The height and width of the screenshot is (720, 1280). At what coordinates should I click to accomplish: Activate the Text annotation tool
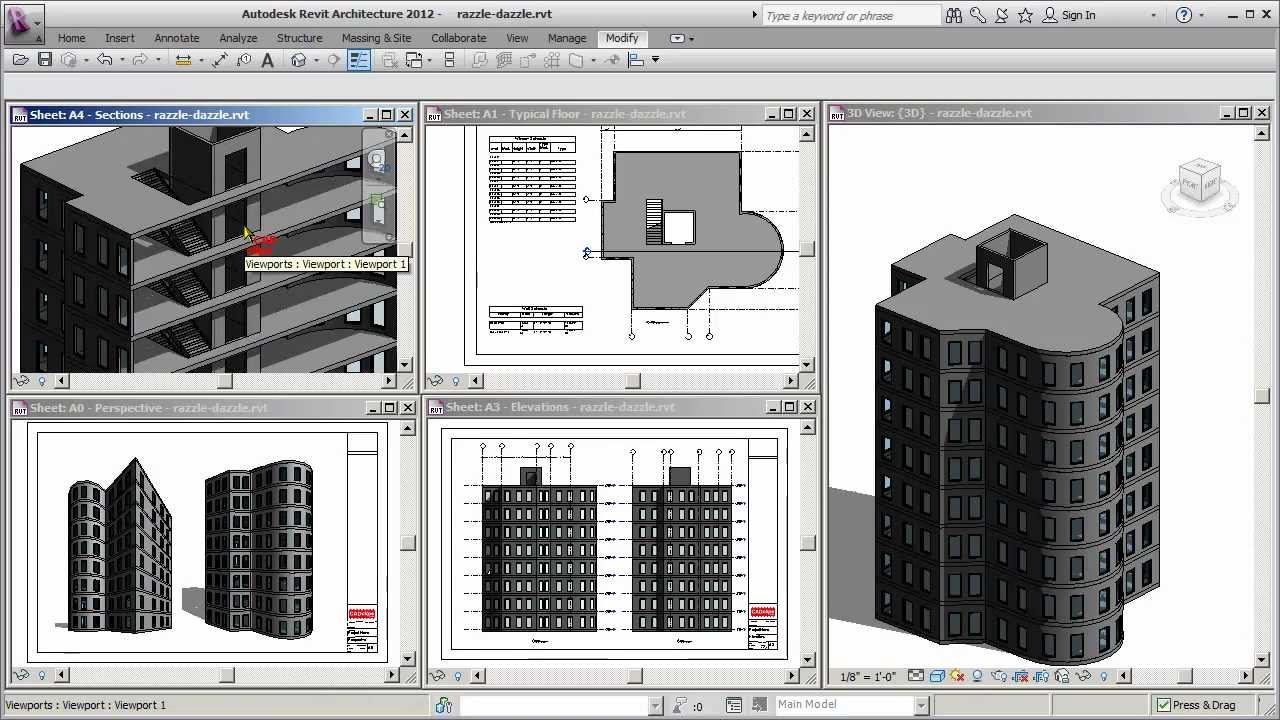(x=267, y=60)
